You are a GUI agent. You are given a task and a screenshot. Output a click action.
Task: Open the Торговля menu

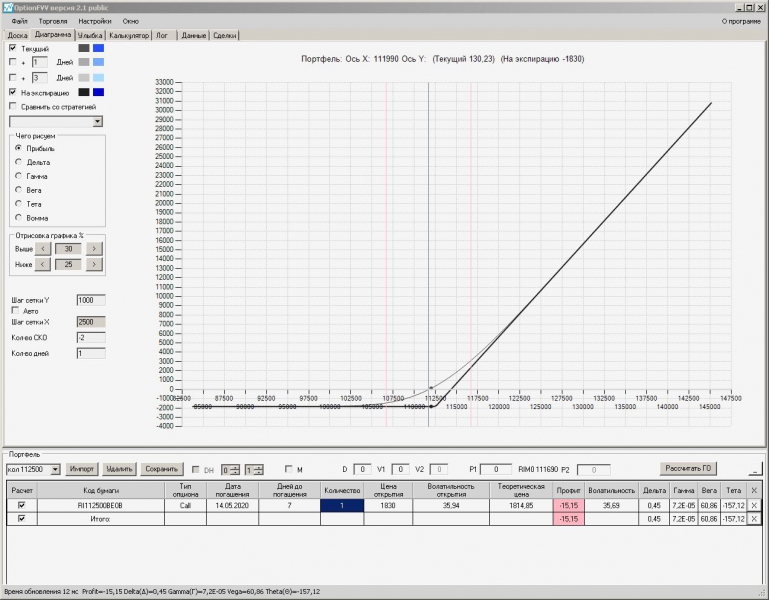(x=53, y=20)
